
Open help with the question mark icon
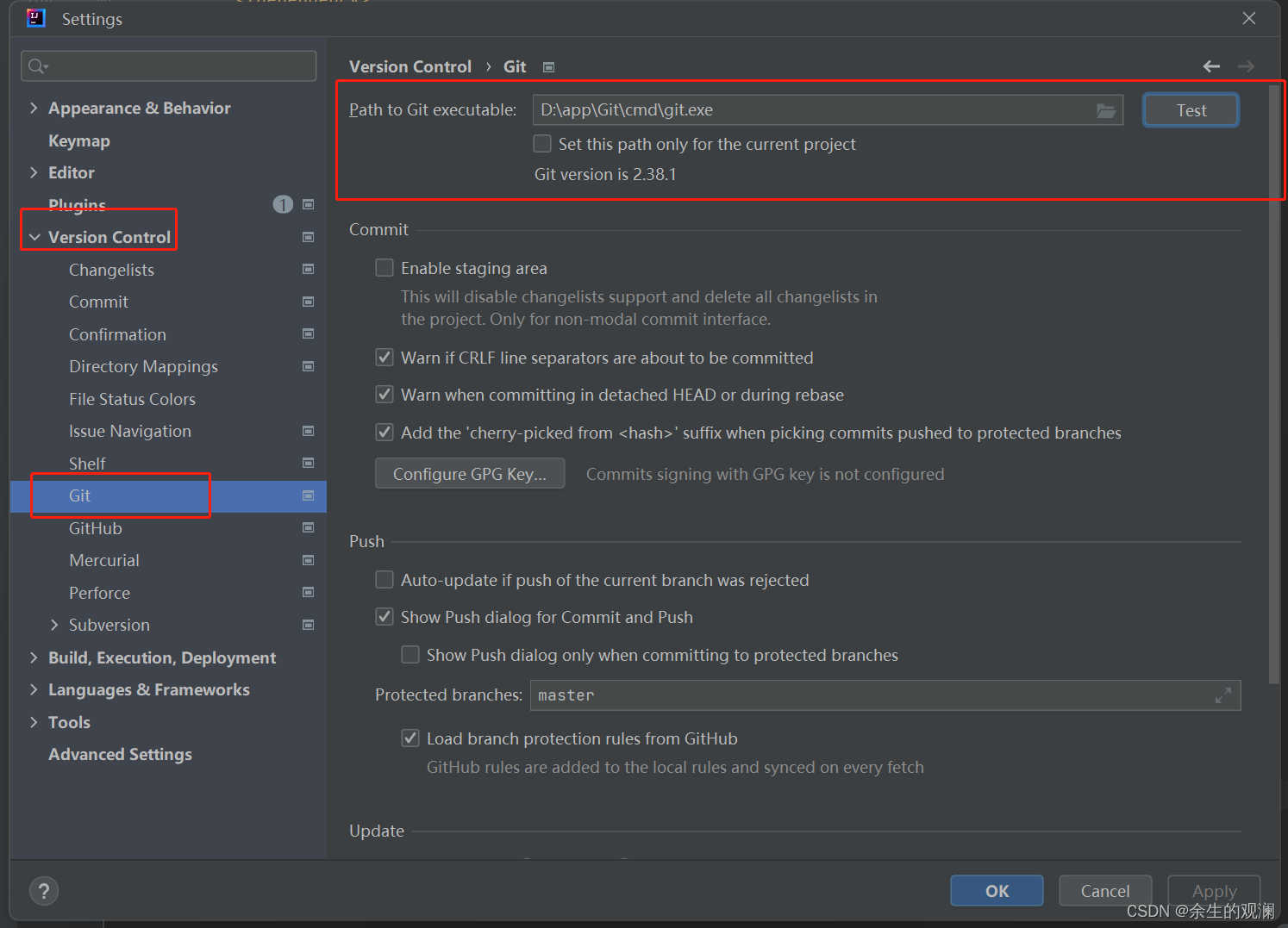click(44, 891)
